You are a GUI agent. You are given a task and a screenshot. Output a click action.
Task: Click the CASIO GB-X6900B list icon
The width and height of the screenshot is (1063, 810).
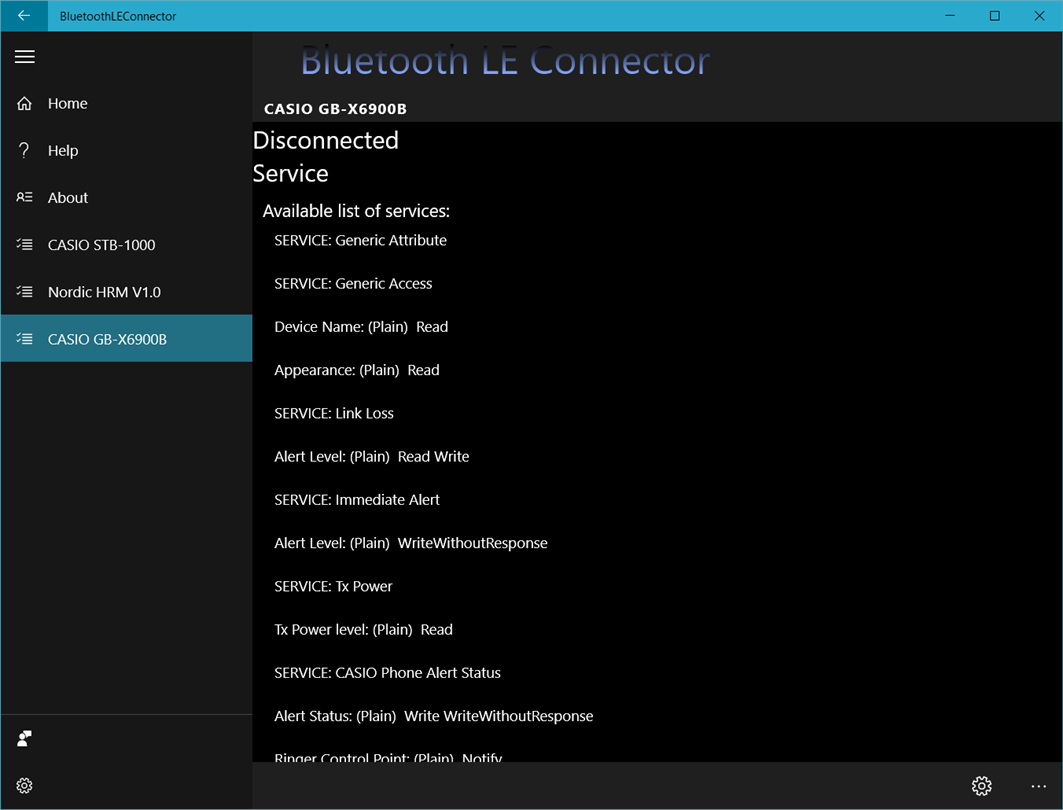(x=24, y=339)
